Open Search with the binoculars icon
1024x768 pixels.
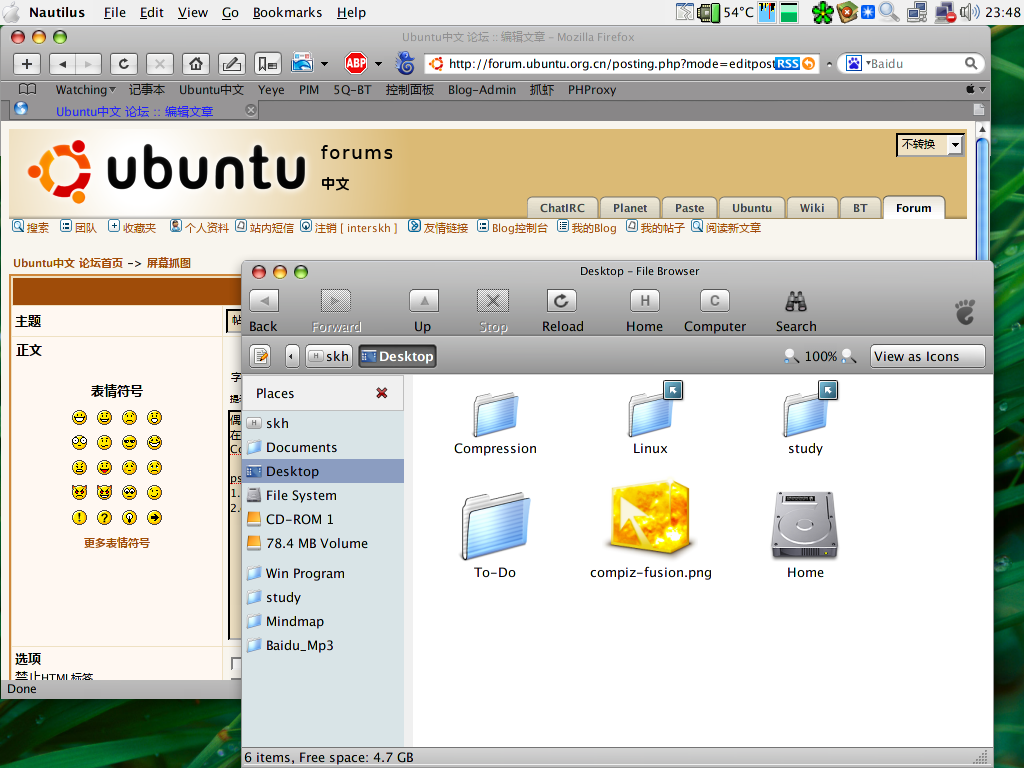coord(796,312)
